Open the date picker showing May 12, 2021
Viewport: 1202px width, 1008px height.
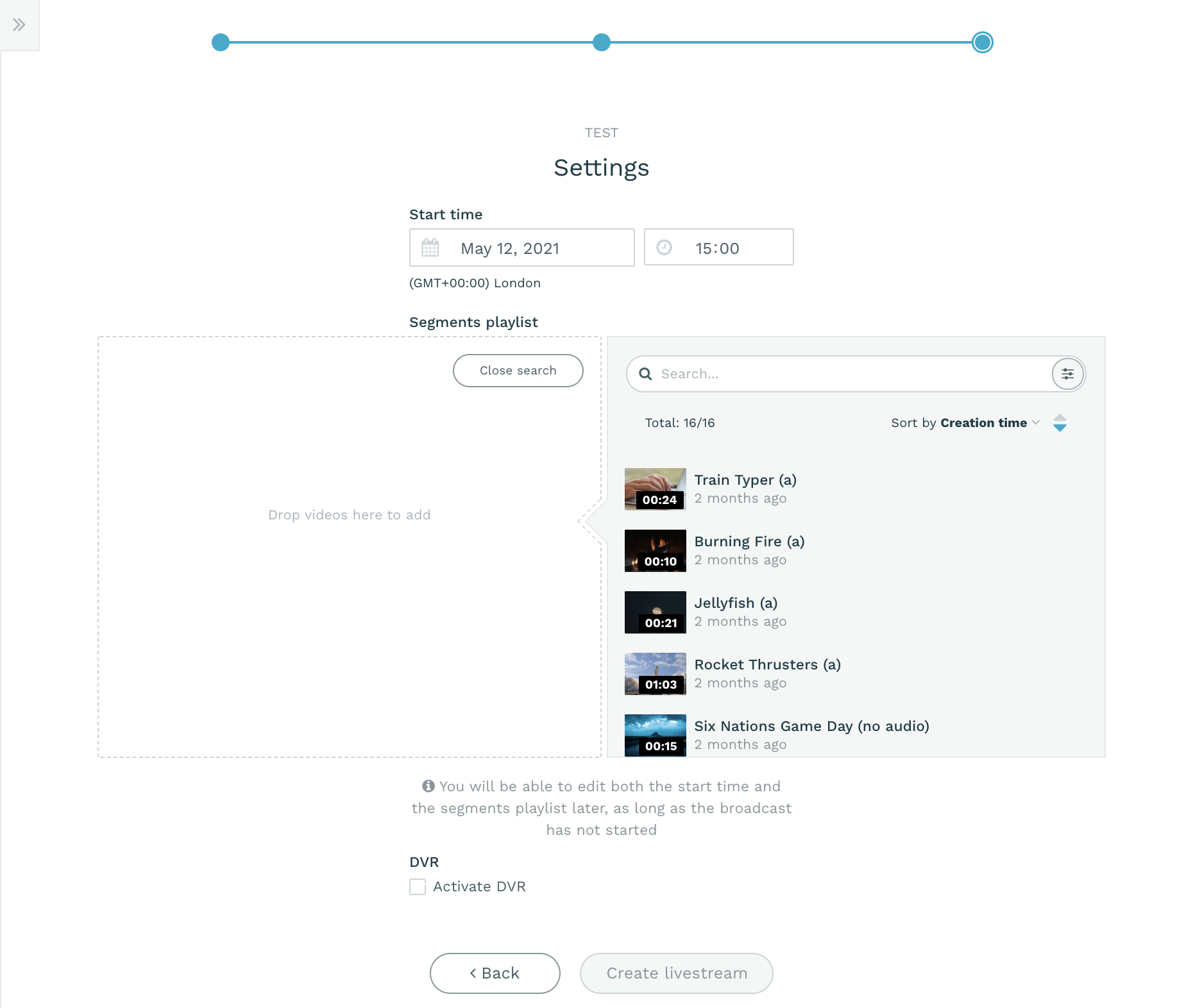coord(523,248)
